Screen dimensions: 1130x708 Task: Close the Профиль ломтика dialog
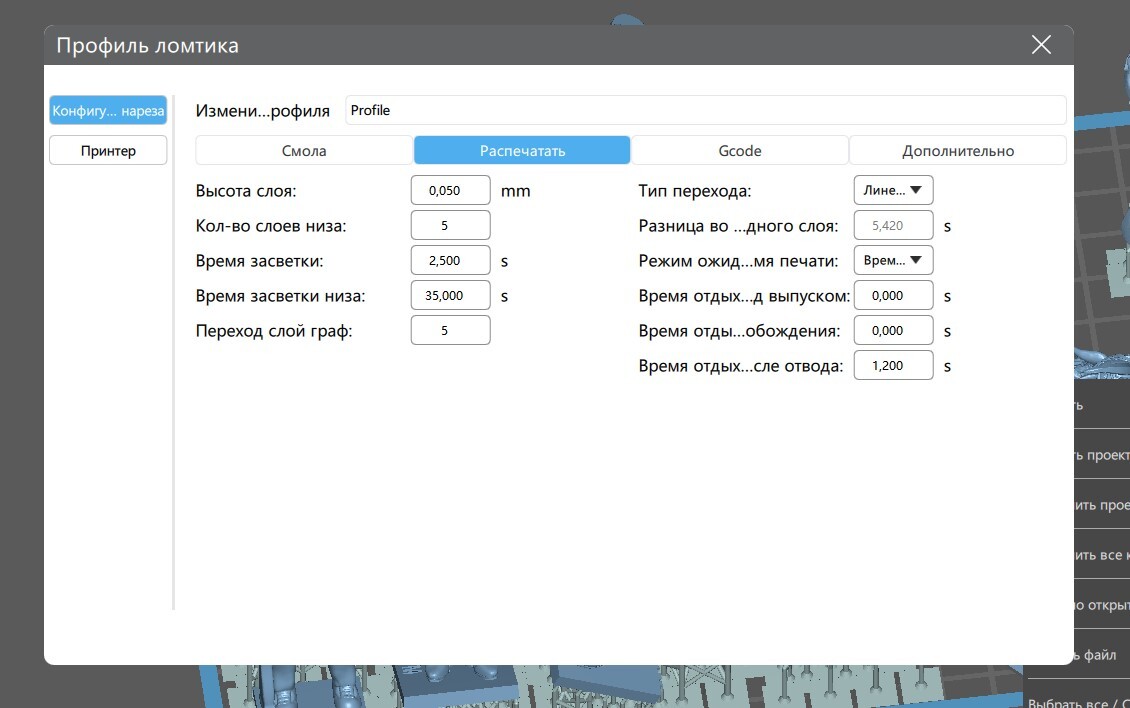coord(1041,45)
